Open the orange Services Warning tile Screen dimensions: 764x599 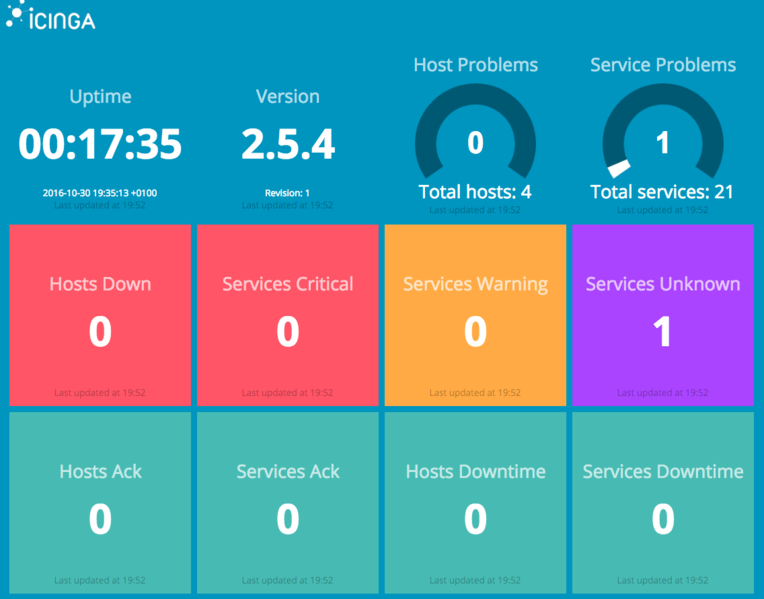[475, 315]
